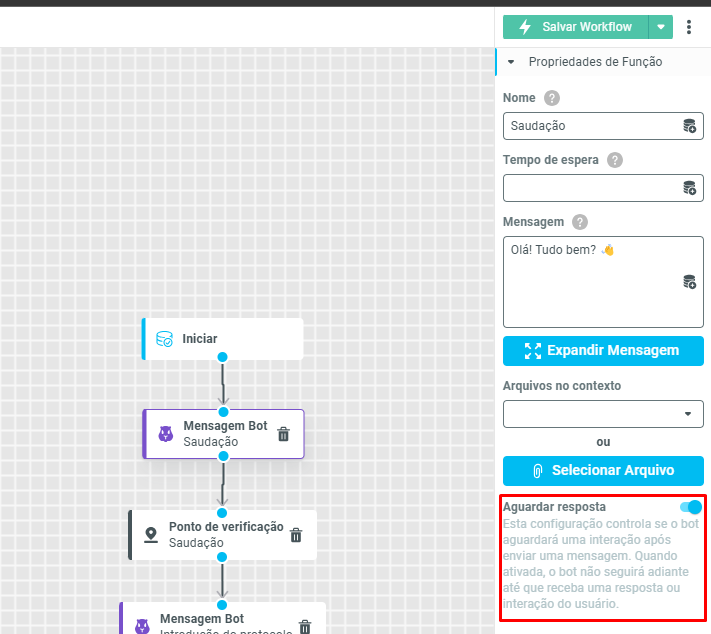Open the three-dot more options menu
The width and height of the screenshot is (711, 634).
pos(689,27)
